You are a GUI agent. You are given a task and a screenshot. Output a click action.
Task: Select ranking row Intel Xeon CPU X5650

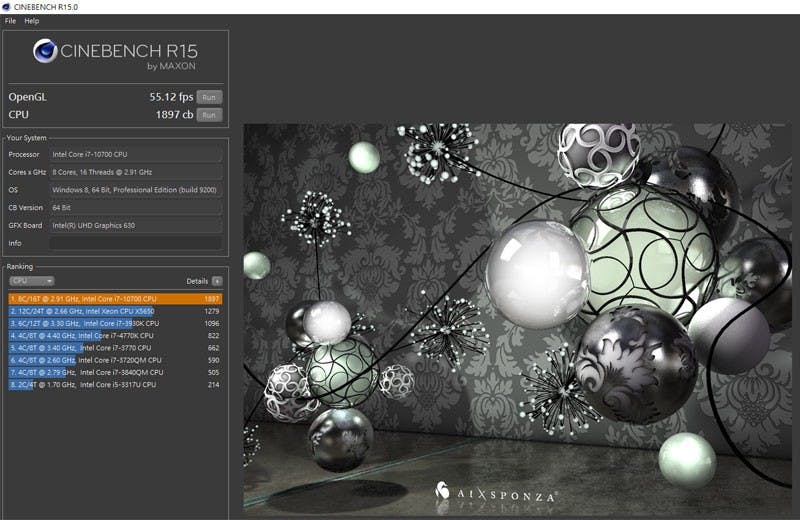click(115, 311)
